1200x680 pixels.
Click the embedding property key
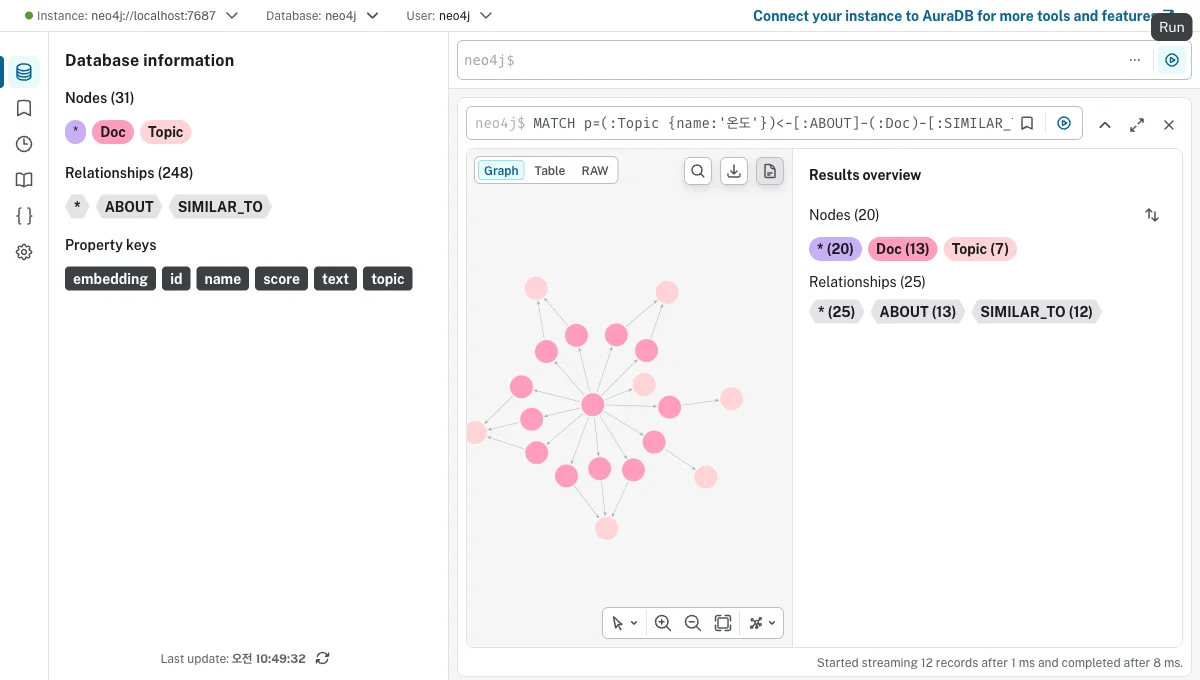[111, 279]
